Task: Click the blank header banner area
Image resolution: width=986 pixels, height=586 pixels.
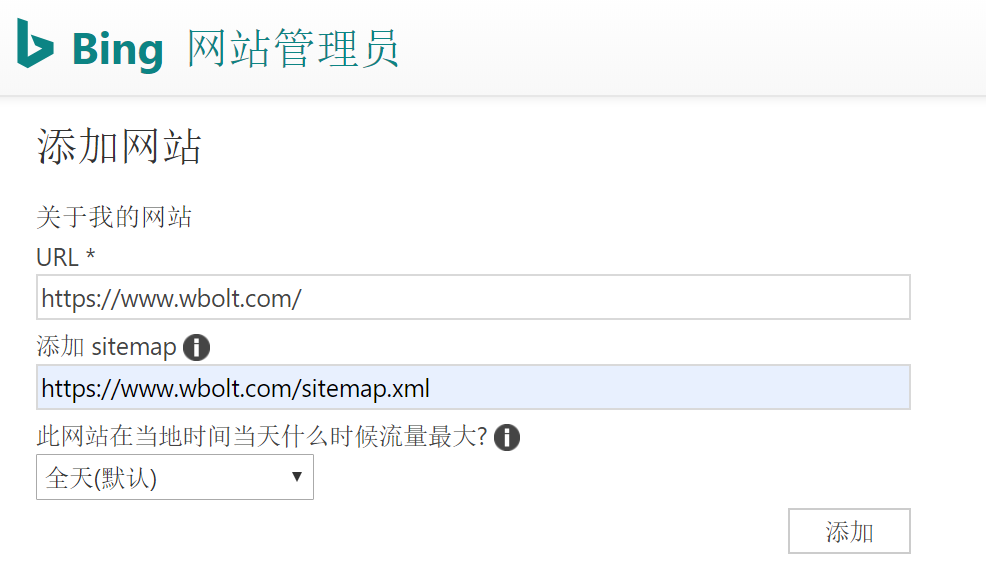Action: [x=700, y=48]
